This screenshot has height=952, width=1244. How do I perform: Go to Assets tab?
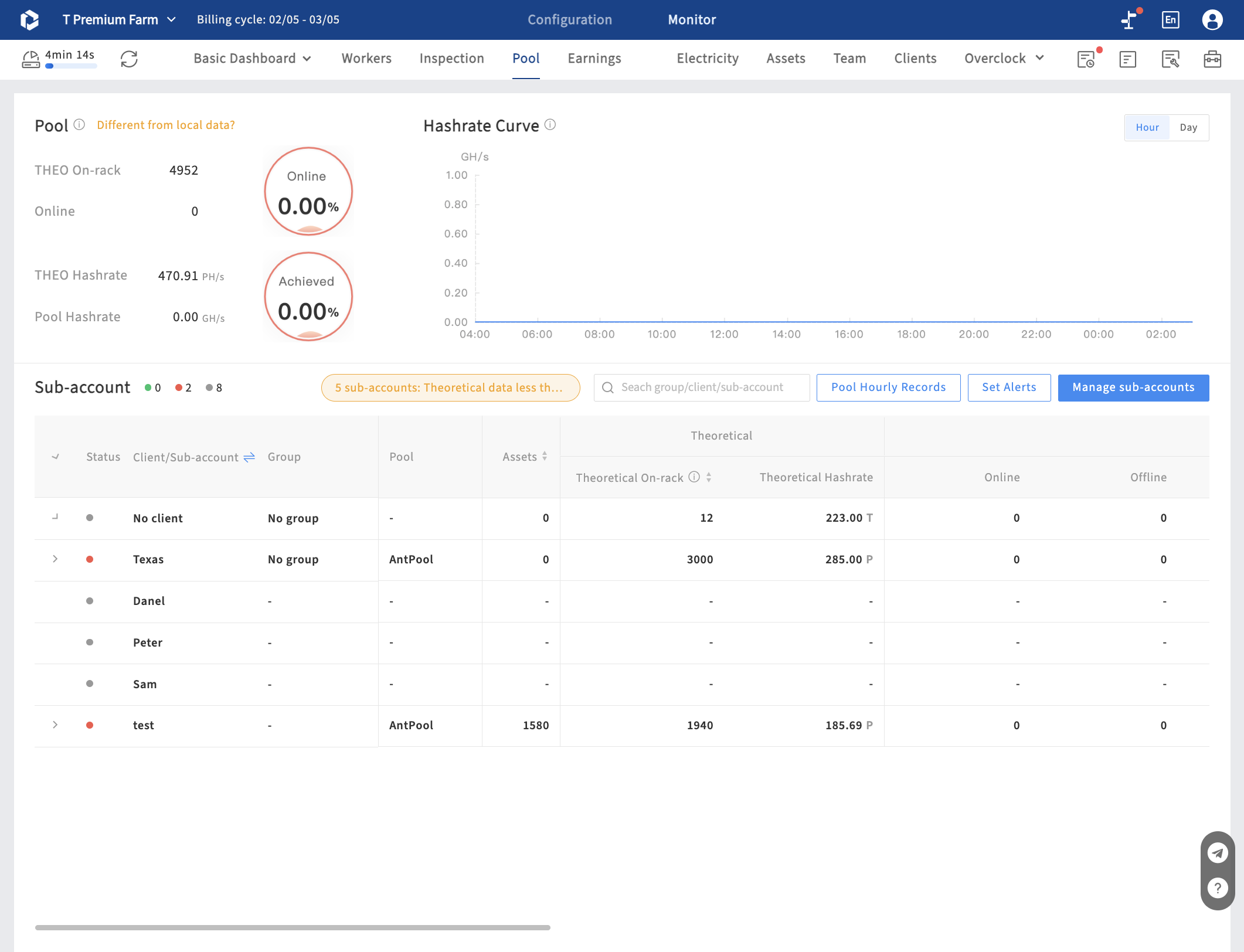[x=786, y=58]
